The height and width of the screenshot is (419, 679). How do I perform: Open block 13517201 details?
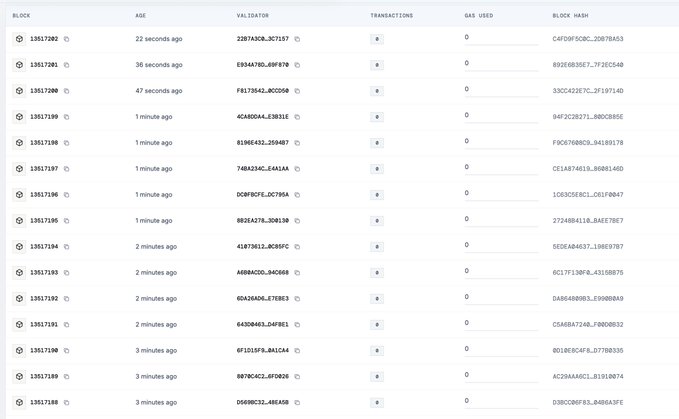click(x=44, y=65)
